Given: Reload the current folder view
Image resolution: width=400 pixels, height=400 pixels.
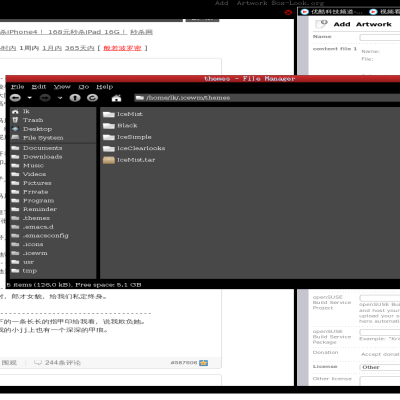Looking at the screenshot, I should [92, 98].
